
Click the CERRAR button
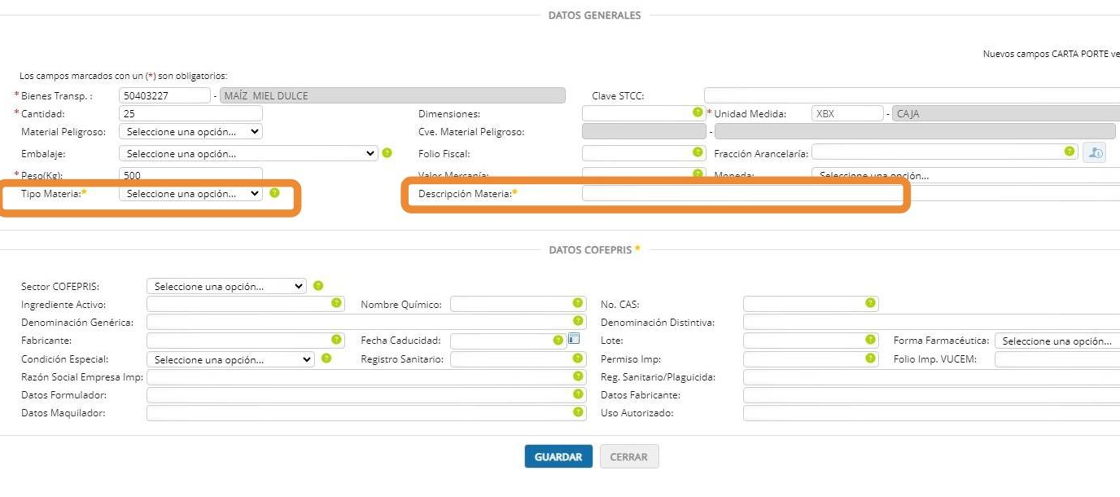click(629, 457)
